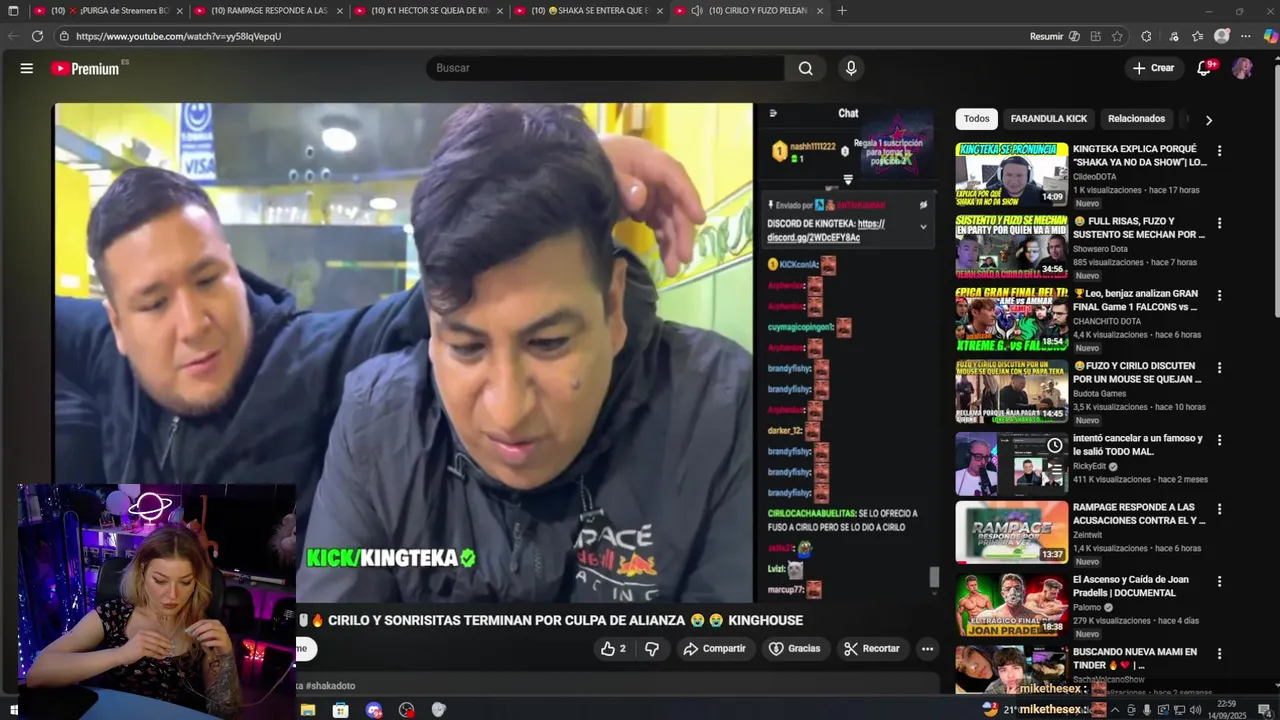This screenshot has width=1280, height=720.
Task: Like the video with thumbs up
Action: coord(613,649)
